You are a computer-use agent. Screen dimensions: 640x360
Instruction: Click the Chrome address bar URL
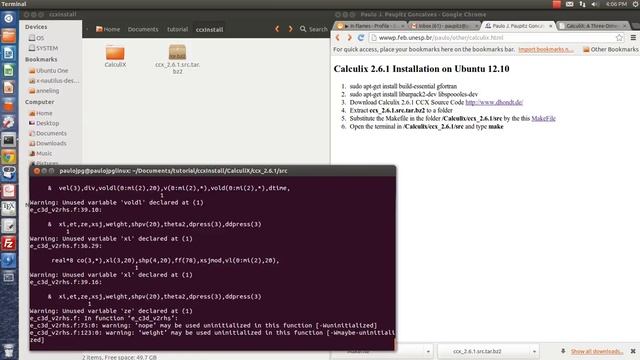point(492,38)
